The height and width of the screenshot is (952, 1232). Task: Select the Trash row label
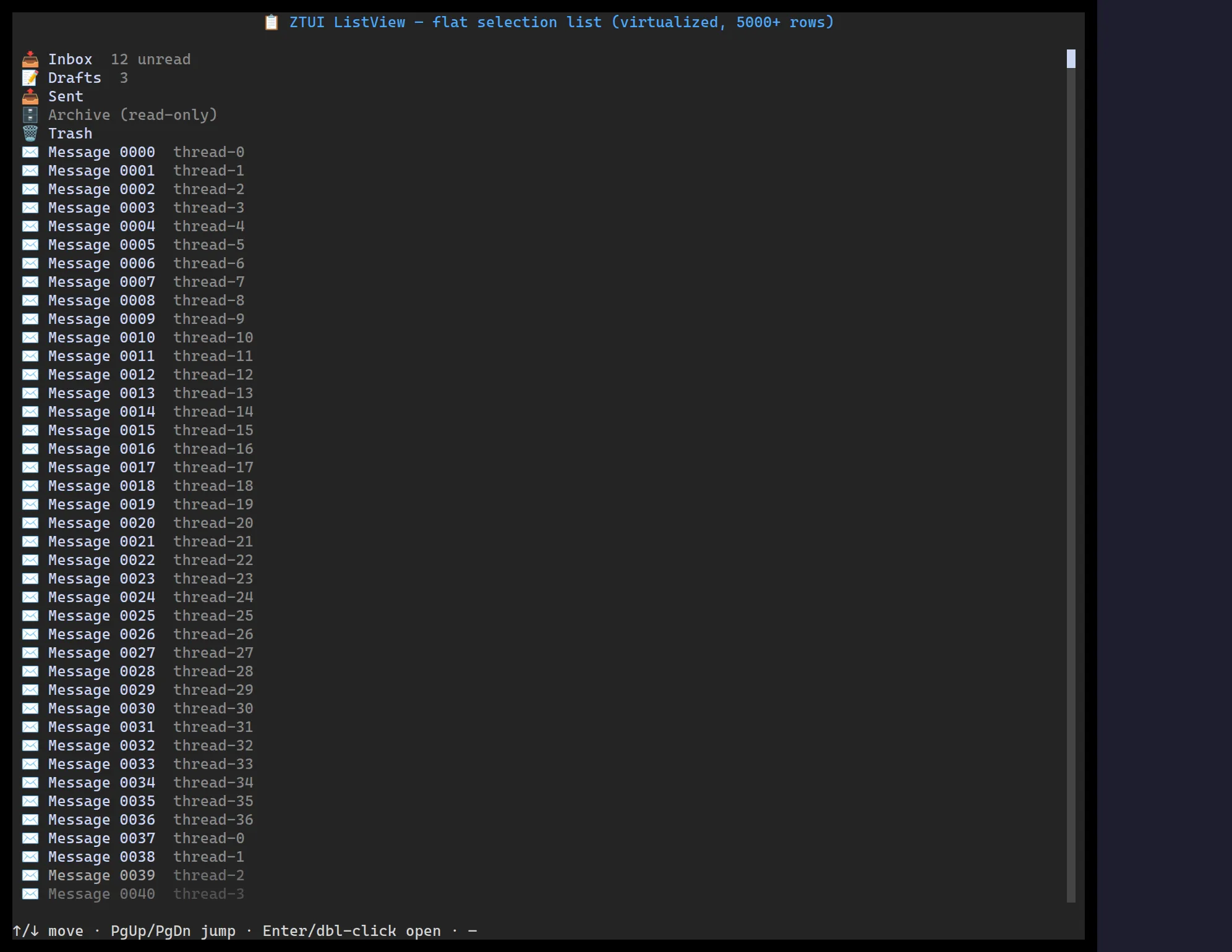[71, 134]
